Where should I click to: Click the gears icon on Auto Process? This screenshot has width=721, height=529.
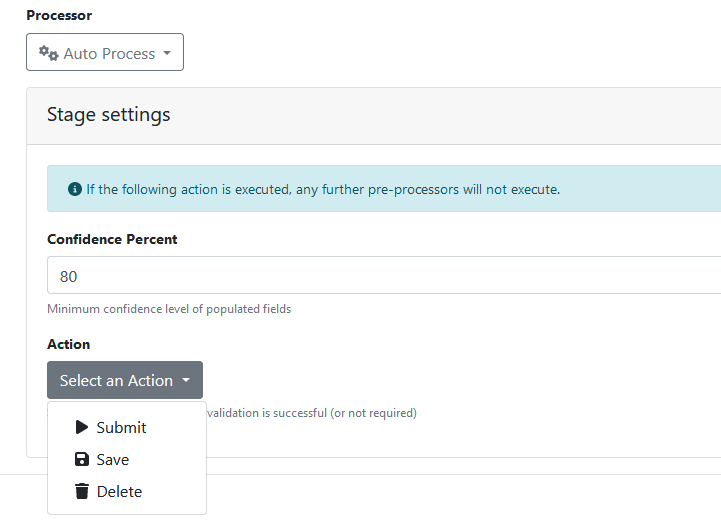(49, 53)
